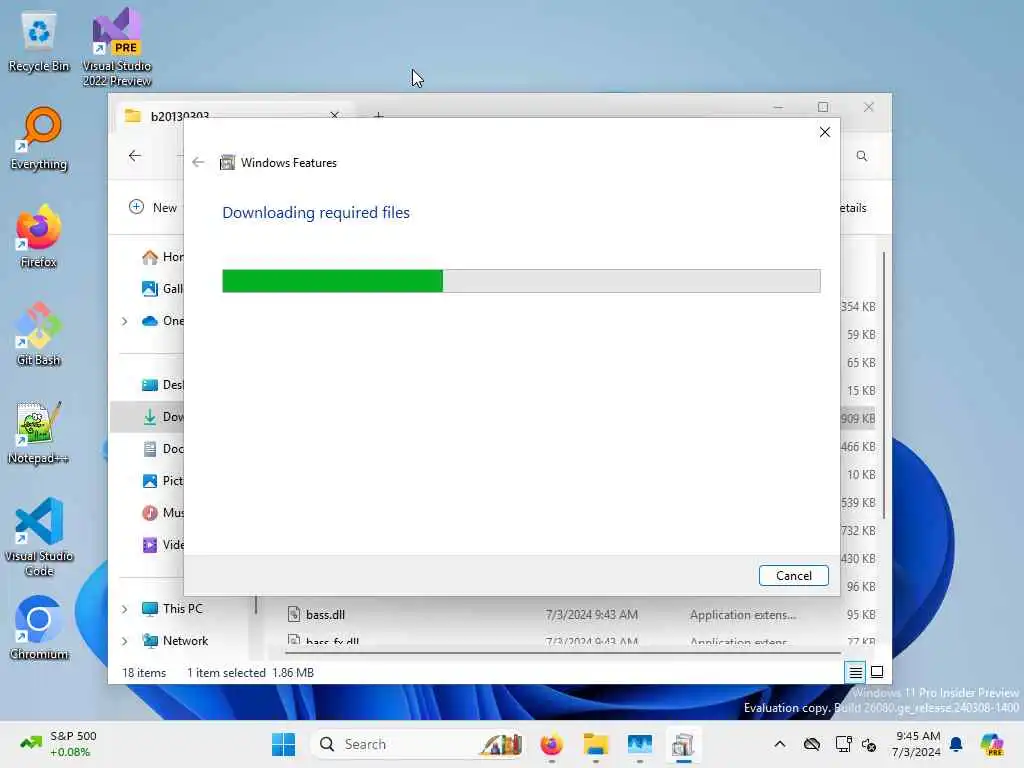Open File Explorer from taskbar
Image resolution: width=1024 pixels, height=768 pixels.
pos(596,744)
